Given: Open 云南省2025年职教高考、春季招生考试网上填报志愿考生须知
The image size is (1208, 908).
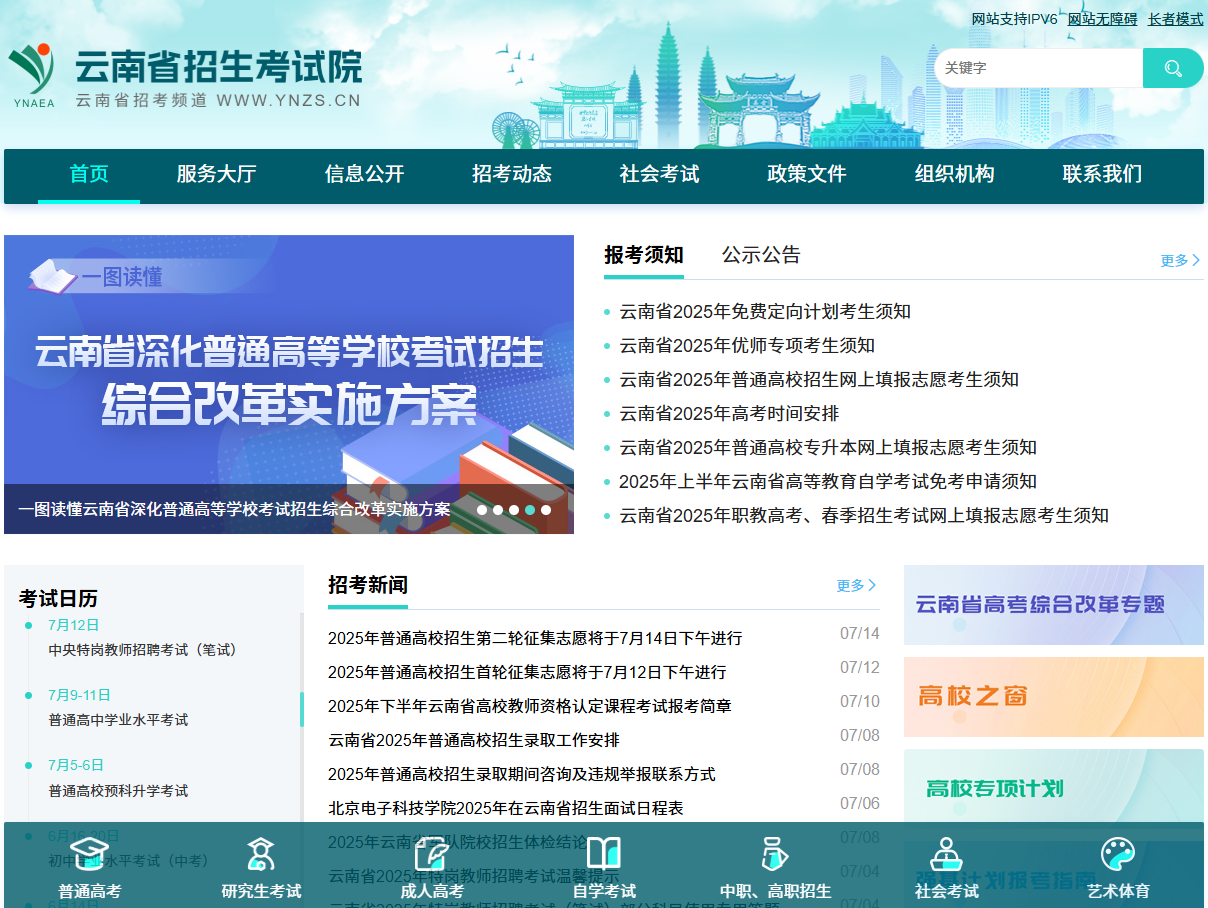Looking at the screenshot, I should 864,516.
